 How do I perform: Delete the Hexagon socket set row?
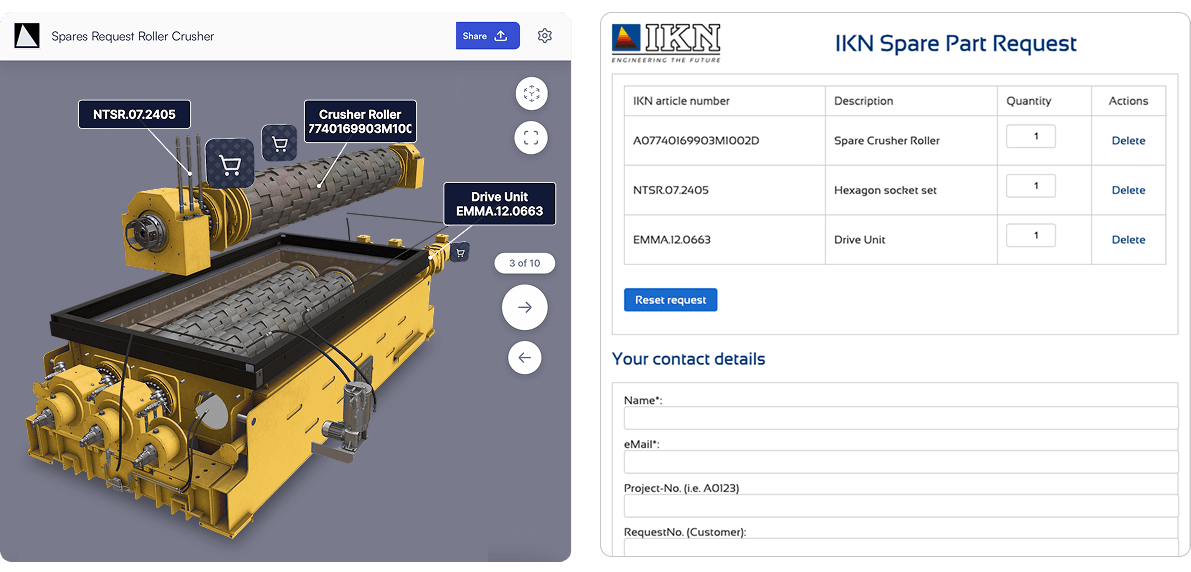coord(1128,190)
